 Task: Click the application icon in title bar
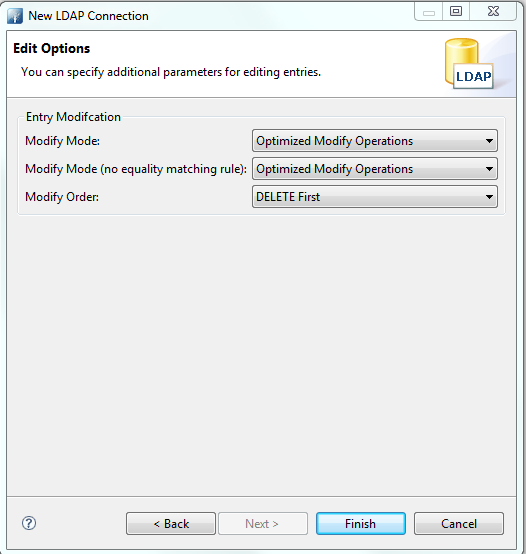pyautogui.click(x=15, y=16)
